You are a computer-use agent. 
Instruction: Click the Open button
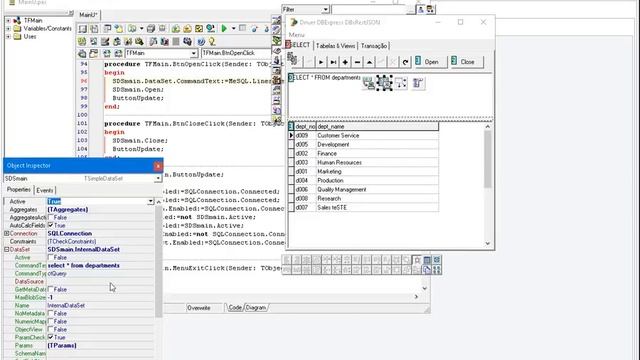click(431, 62)
